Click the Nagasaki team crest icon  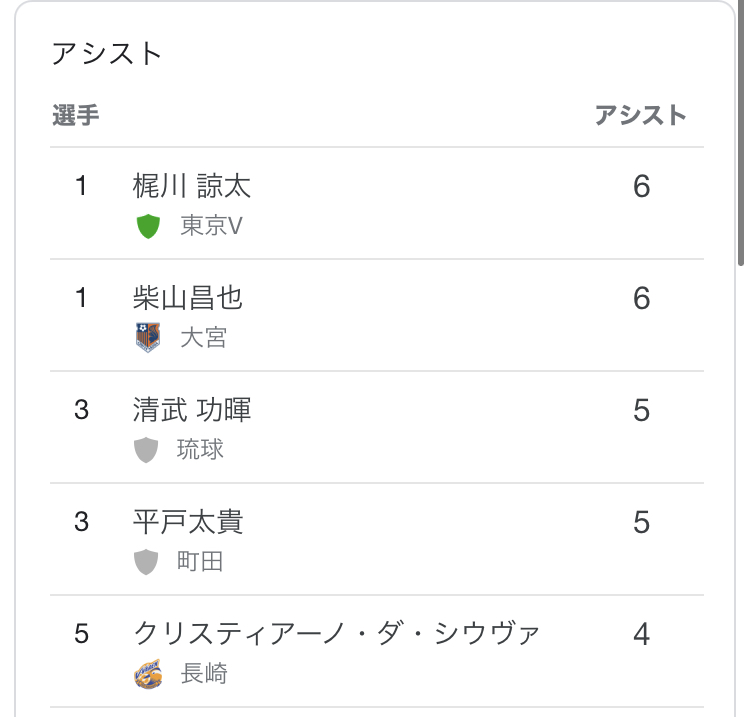coord(148,674)
